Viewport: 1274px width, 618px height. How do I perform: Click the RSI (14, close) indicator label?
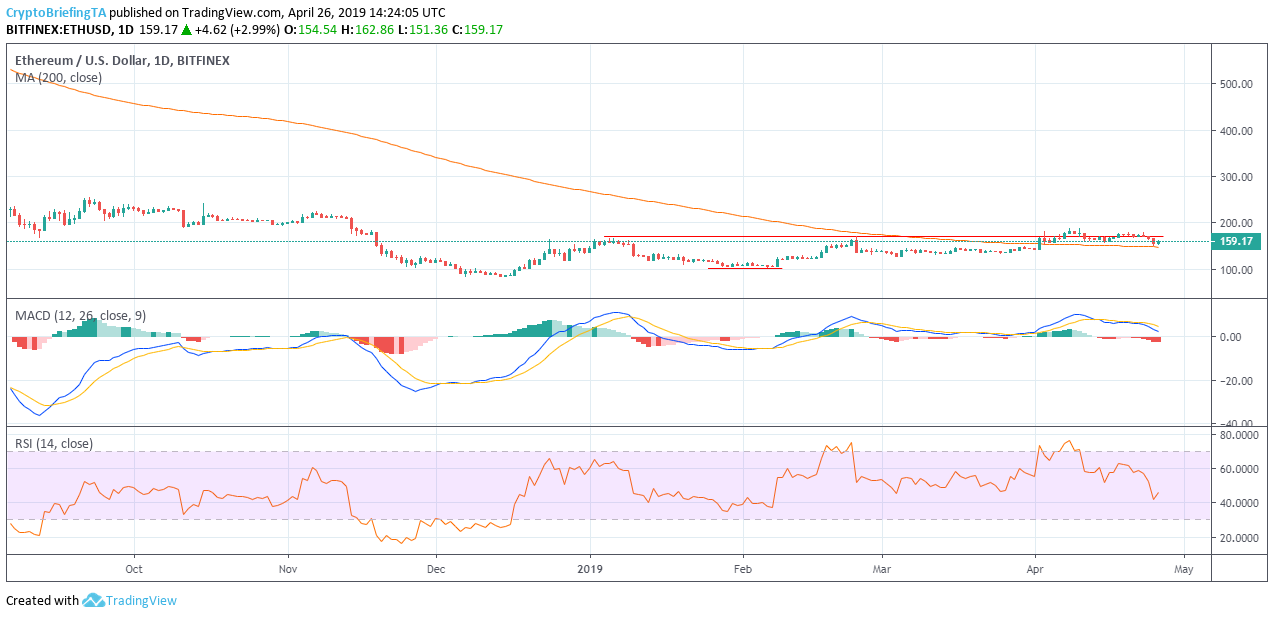pos(53,443)
